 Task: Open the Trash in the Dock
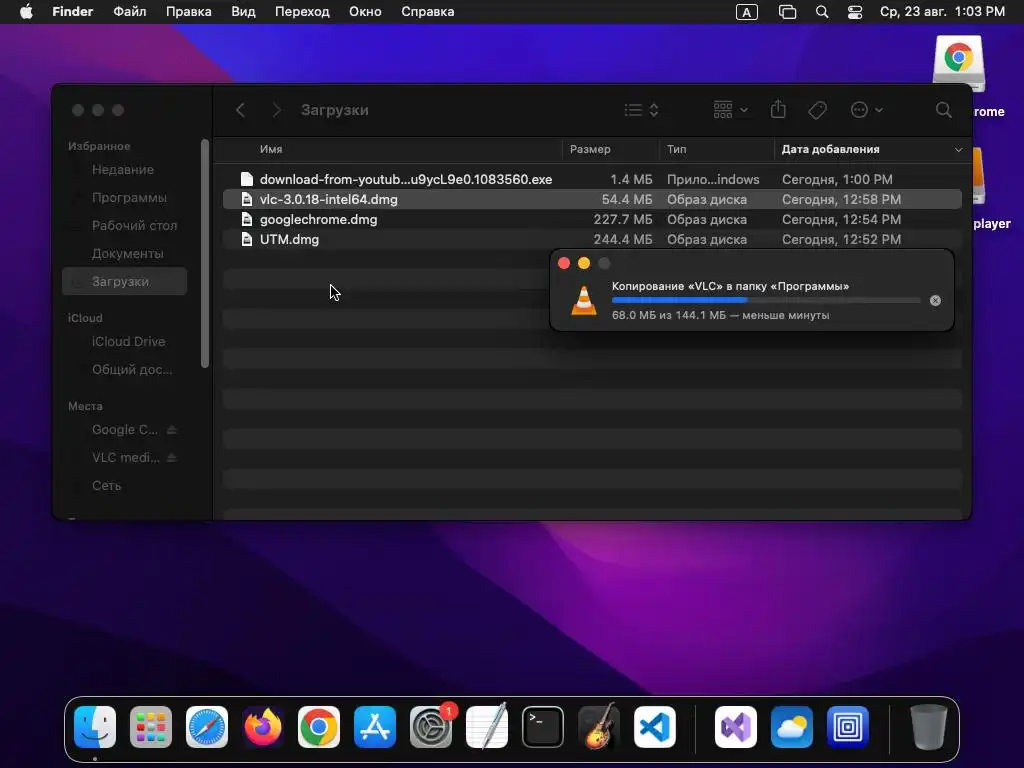point(929,727)
